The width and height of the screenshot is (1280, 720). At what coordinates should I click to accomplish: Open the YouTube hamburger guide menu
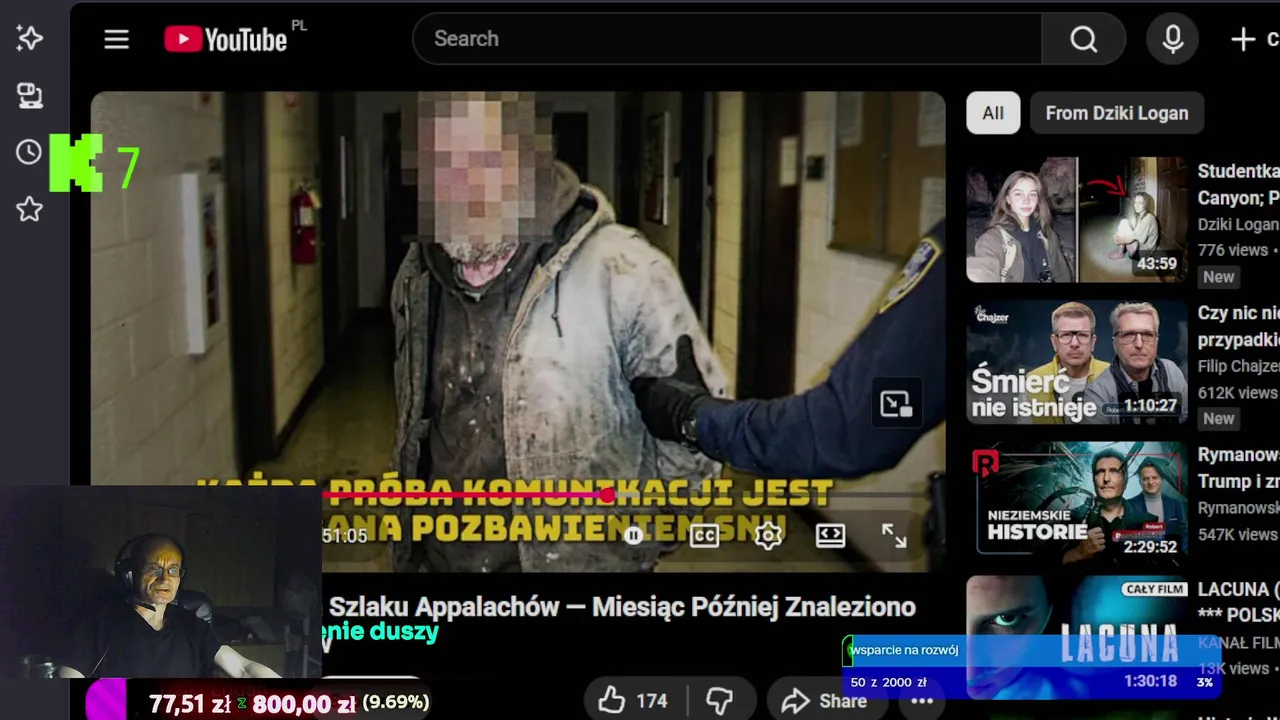coord(117,39)
